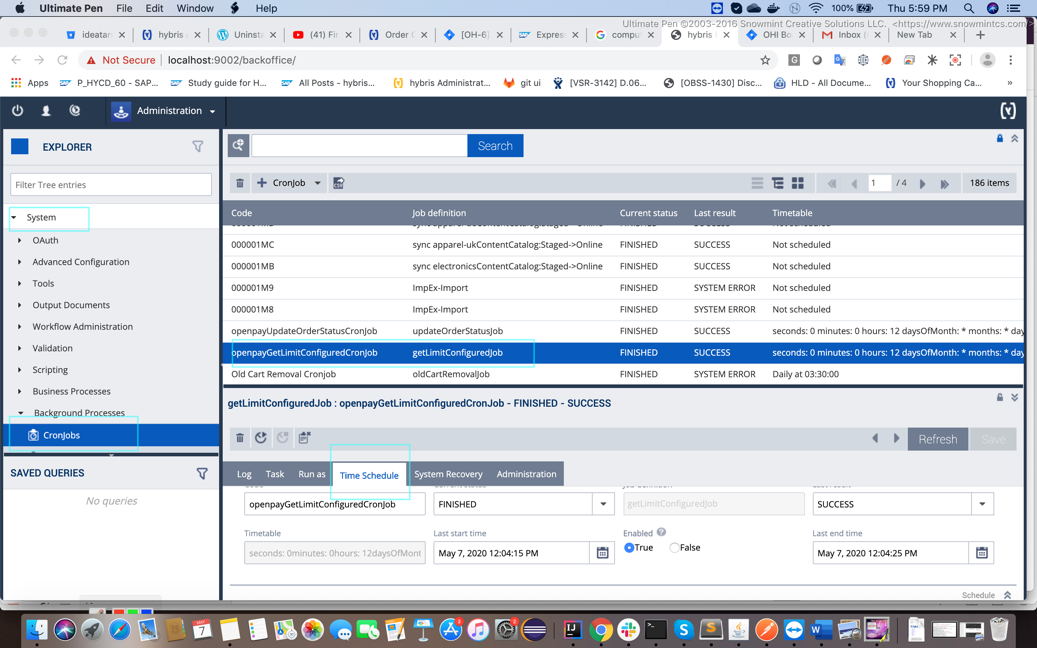Click the advanced search toggle icon

(x=238, y=146)
